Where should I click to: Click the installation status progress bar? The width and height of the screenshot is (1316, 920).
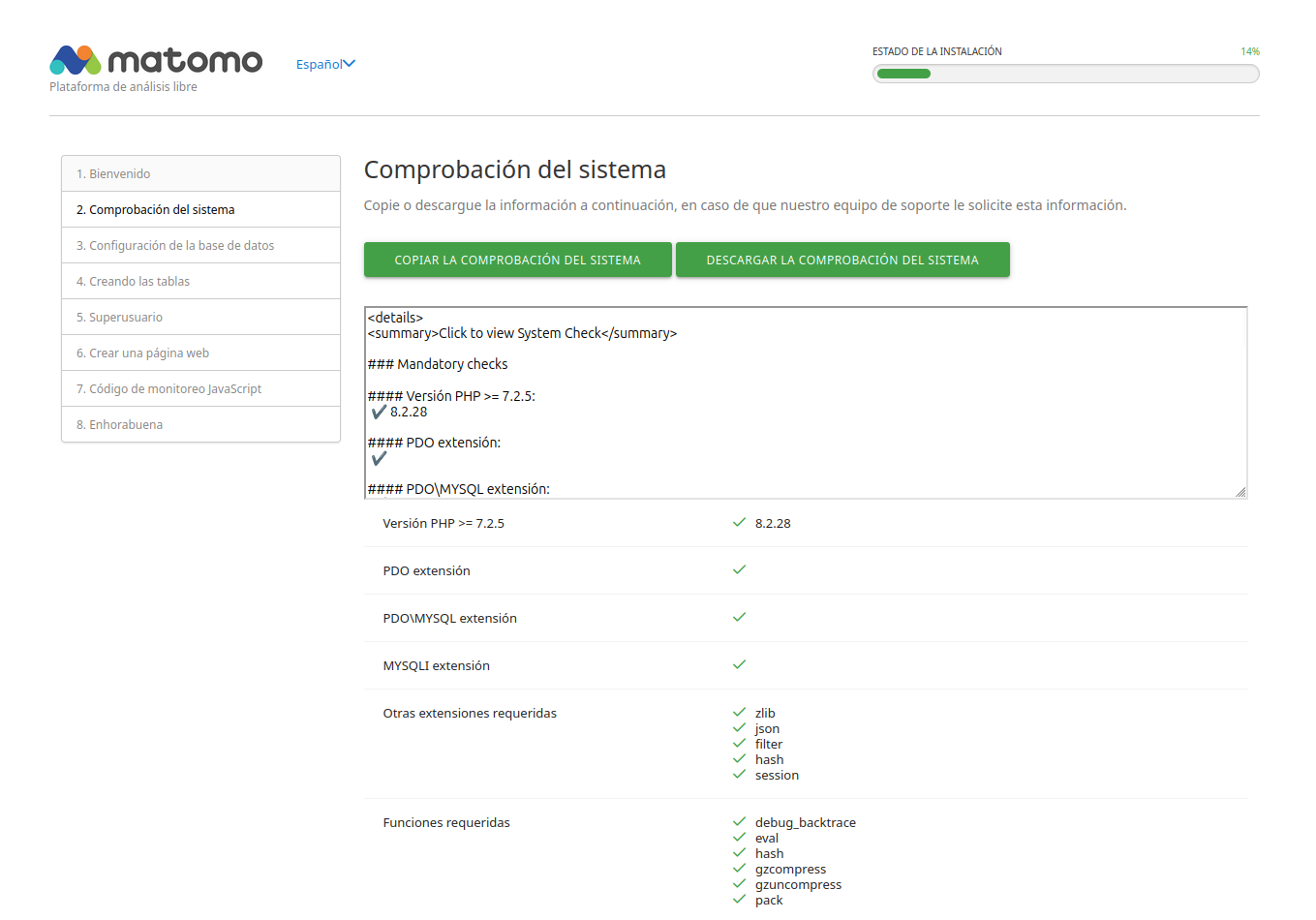point(1065,74)
